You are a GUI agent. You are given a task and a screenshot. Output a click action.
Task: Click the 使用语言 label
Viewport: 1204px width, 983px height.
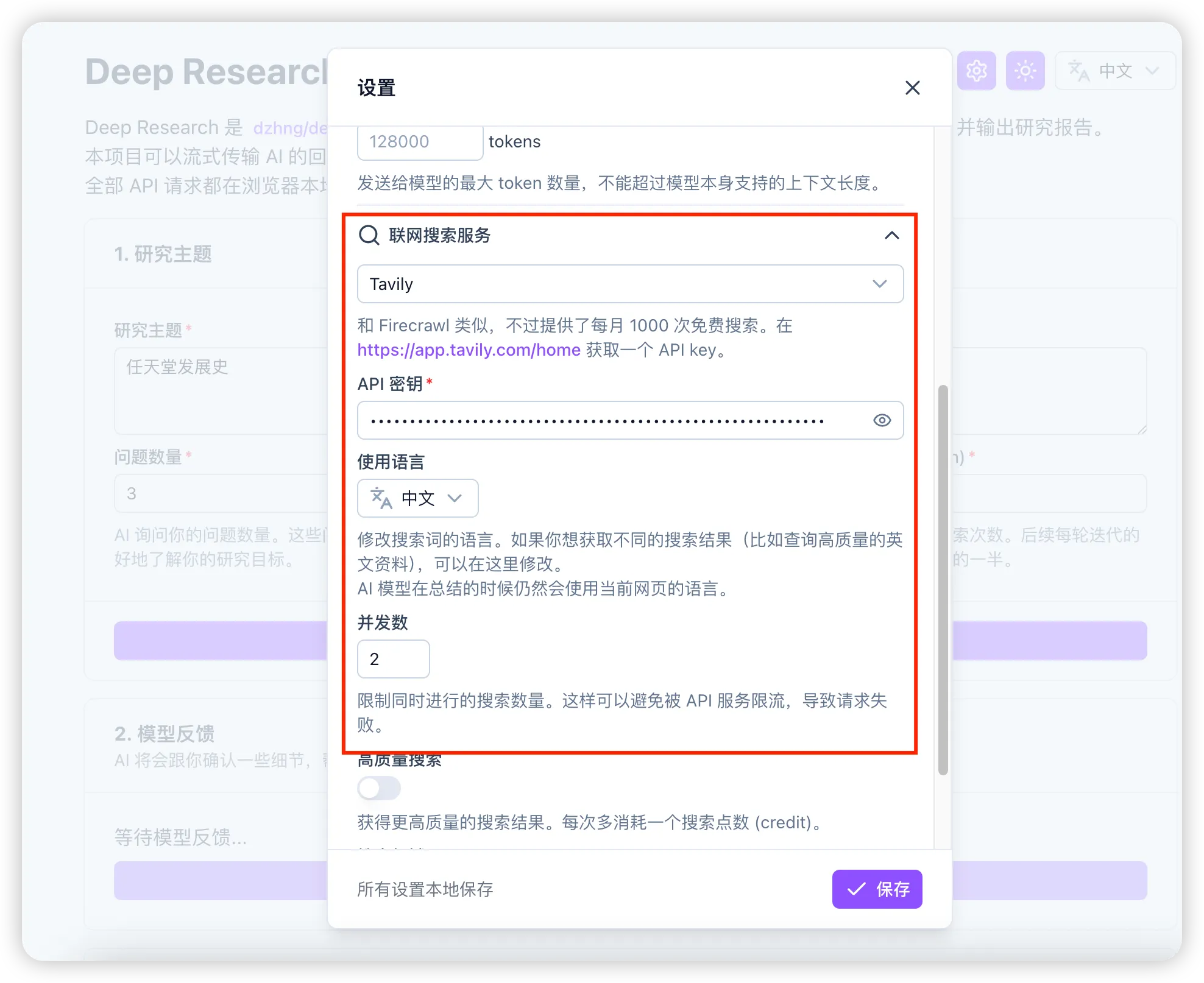click(x=391, y=462)
